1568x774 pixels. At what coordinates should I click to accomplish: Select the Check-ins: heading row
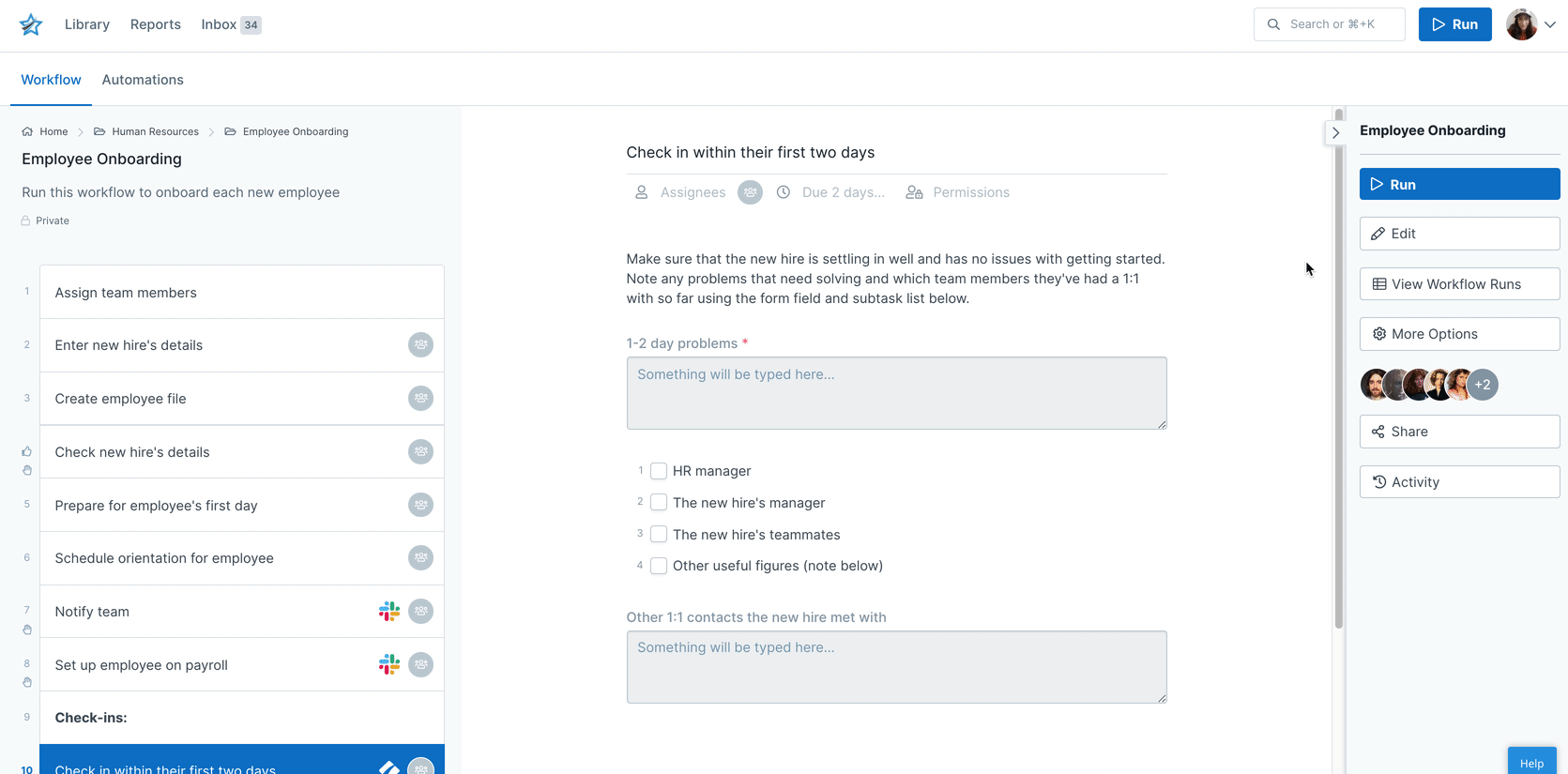pyautogui.click(x=241, y=718)
